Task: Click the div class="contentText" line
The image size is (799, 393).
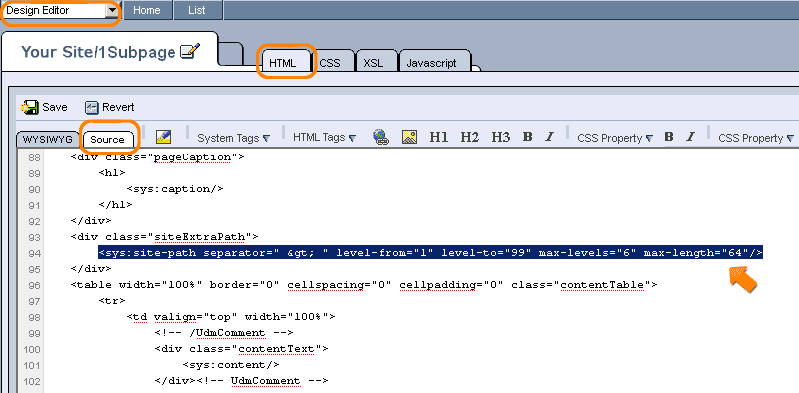Action: point(242,349)
